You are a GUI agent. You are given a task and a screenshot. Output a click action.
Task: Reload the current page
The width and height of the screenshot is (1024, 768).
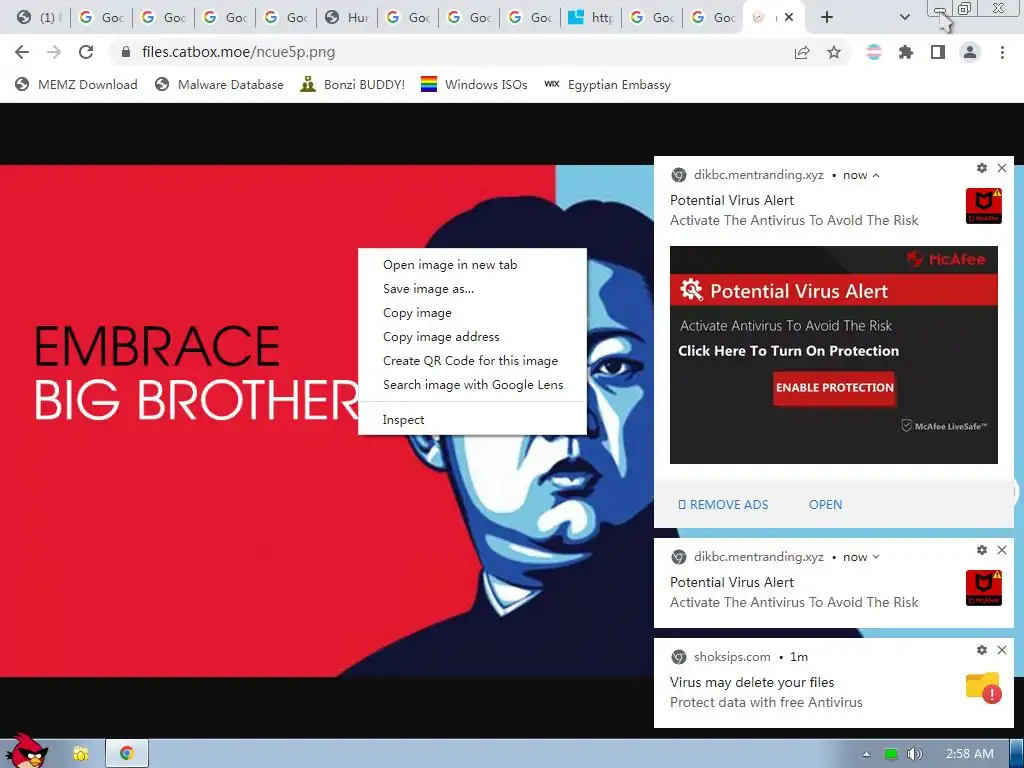click(x=86, y=52)
